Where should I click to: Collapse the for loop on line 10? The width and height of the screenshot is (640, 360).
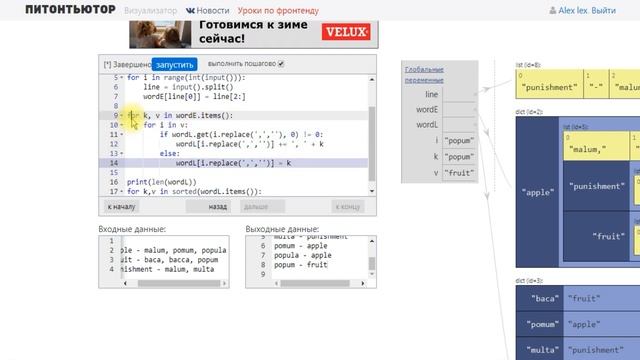coord(122,125)
